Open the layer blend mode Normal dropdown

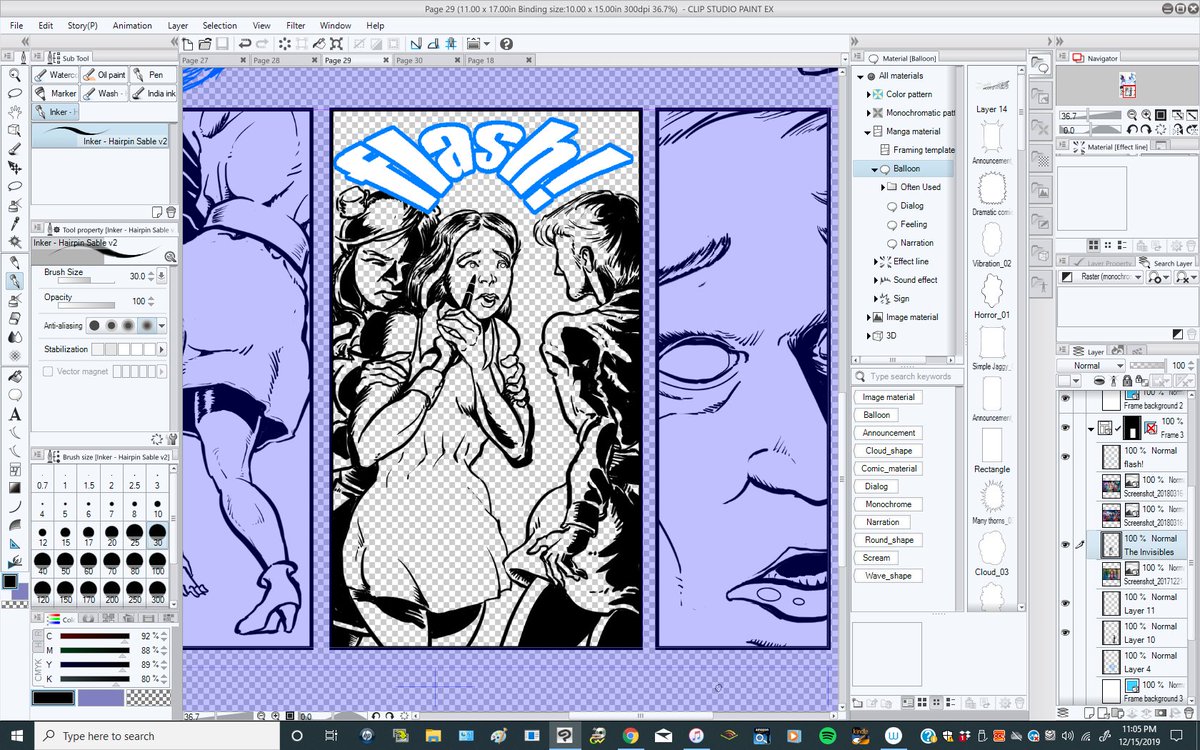coord(1093,366)
